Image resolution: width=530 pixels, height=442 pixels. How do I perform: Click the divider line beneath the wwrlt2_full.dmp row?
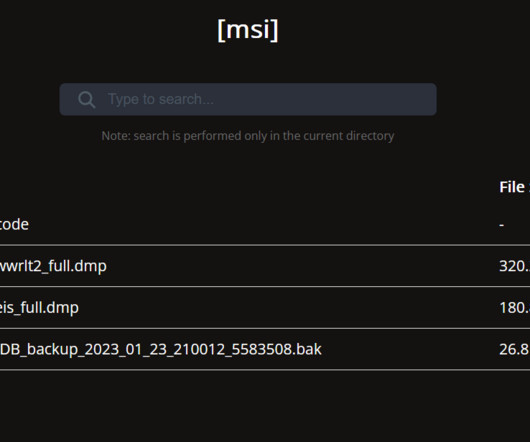tap(265, 287)
